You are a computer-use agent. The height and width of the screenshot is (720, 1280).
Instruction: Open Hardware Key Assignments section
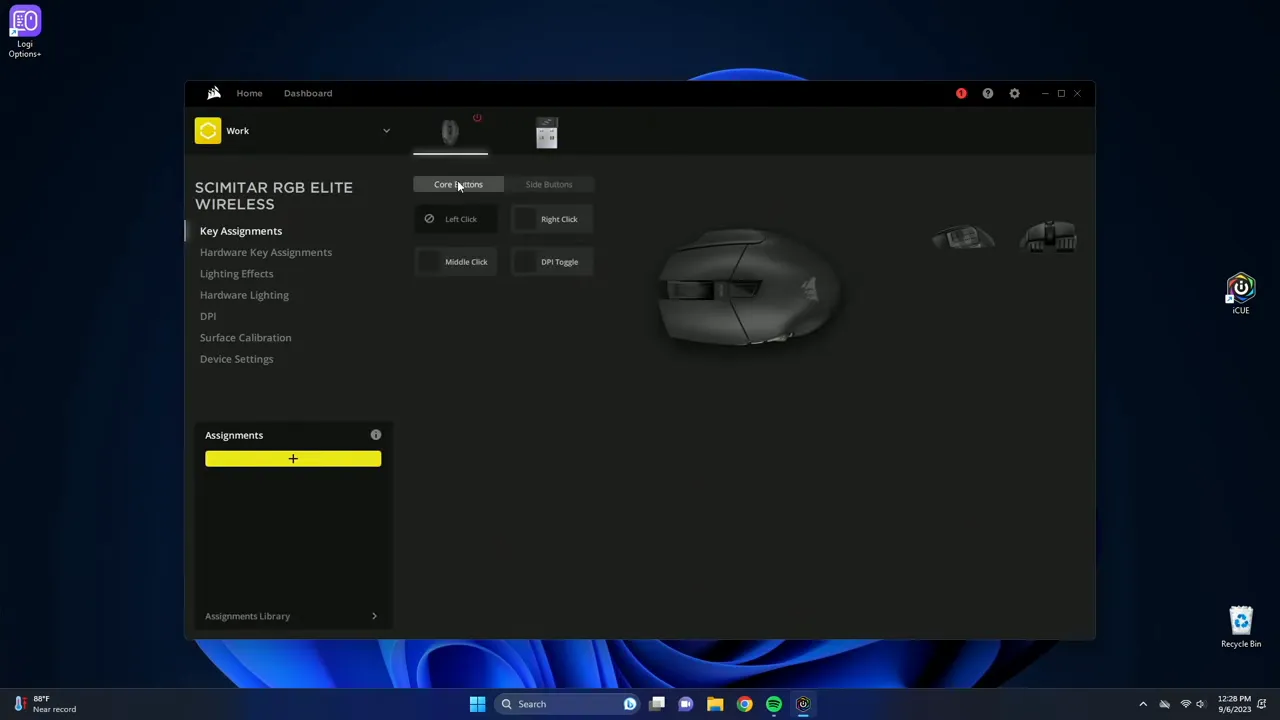click(266, 252)
